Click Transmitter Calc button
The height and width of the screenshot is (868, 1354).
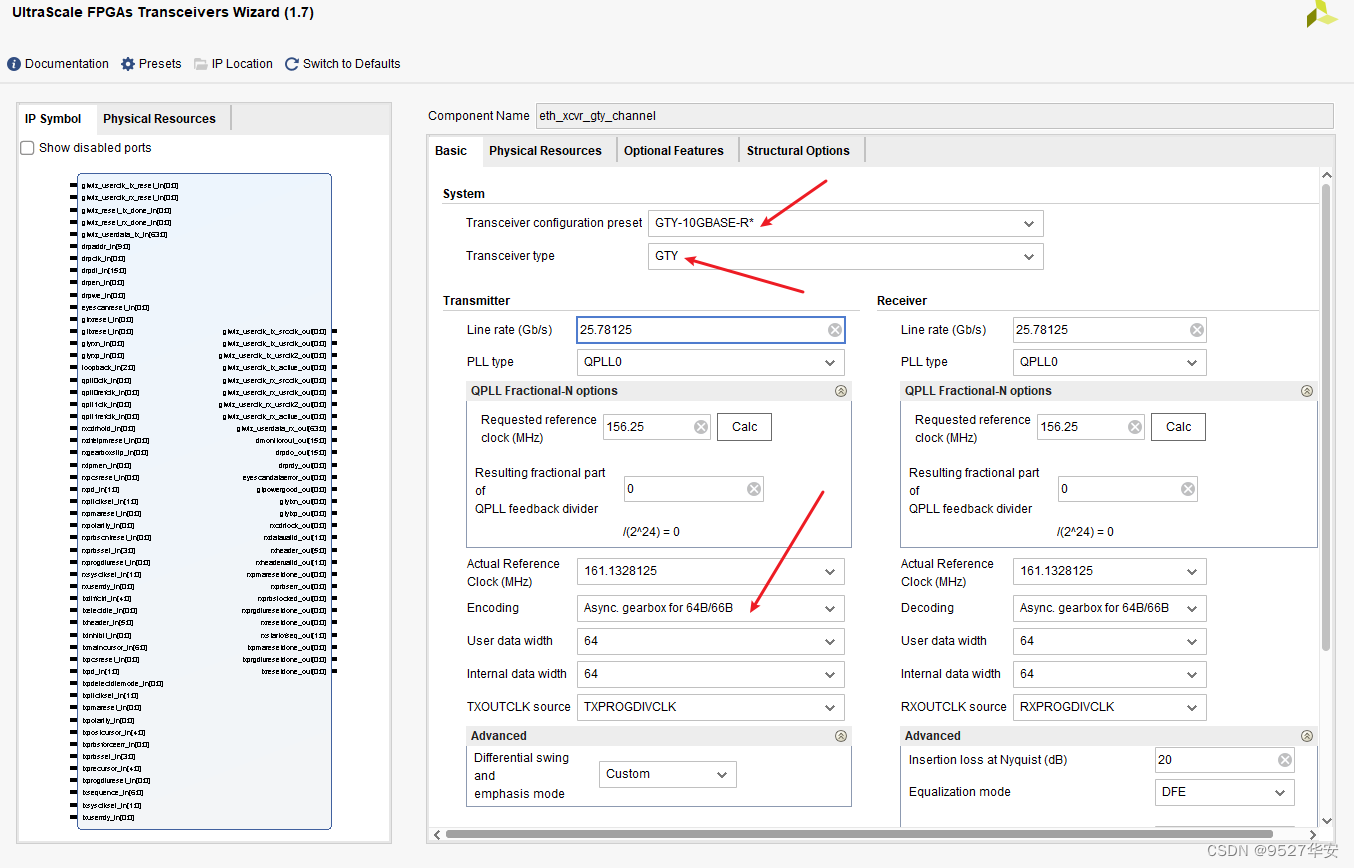[745, 427]
